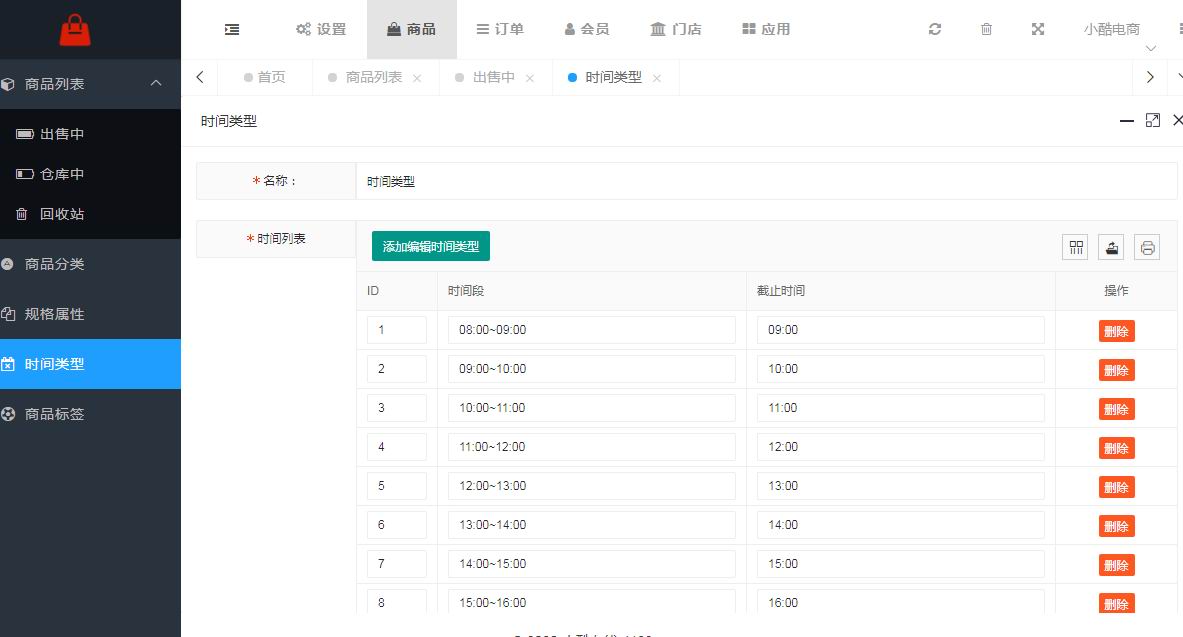The height and width of the screenshot is (637, 1183).
Task: Click the trash clear-cache icon in top bar
Action: pyautogui.click(x=986, y=29)
